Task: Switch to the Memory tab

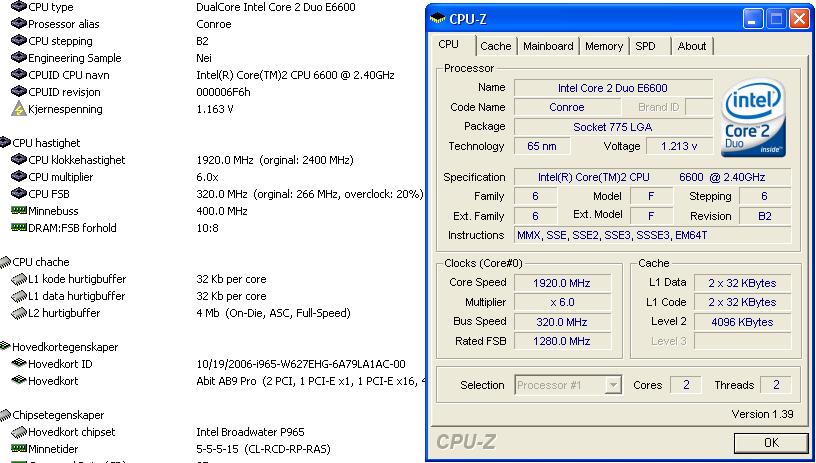Action: (604, 46)
